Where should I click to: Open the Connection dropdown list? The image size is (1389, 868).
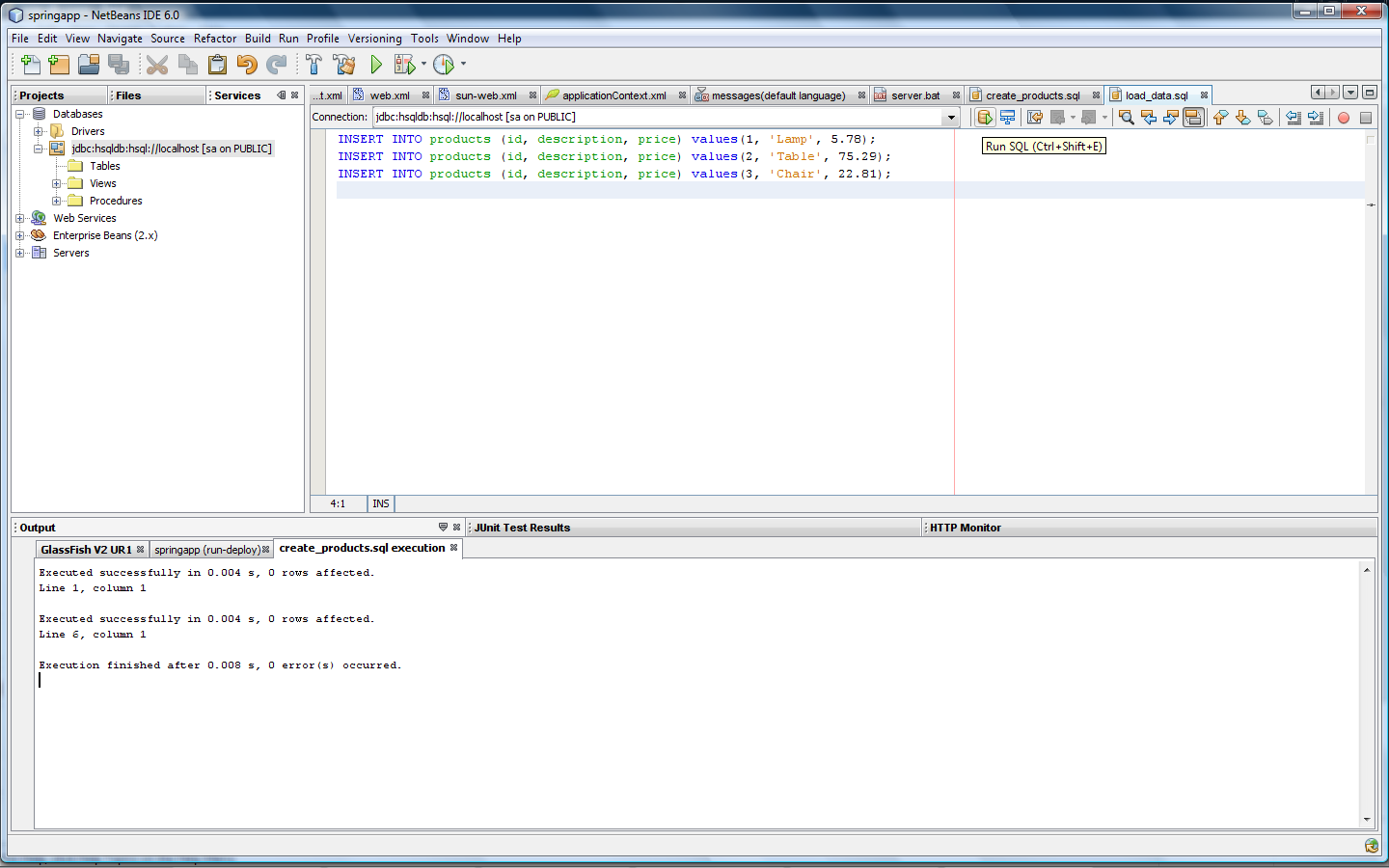[x=951, y=118]
